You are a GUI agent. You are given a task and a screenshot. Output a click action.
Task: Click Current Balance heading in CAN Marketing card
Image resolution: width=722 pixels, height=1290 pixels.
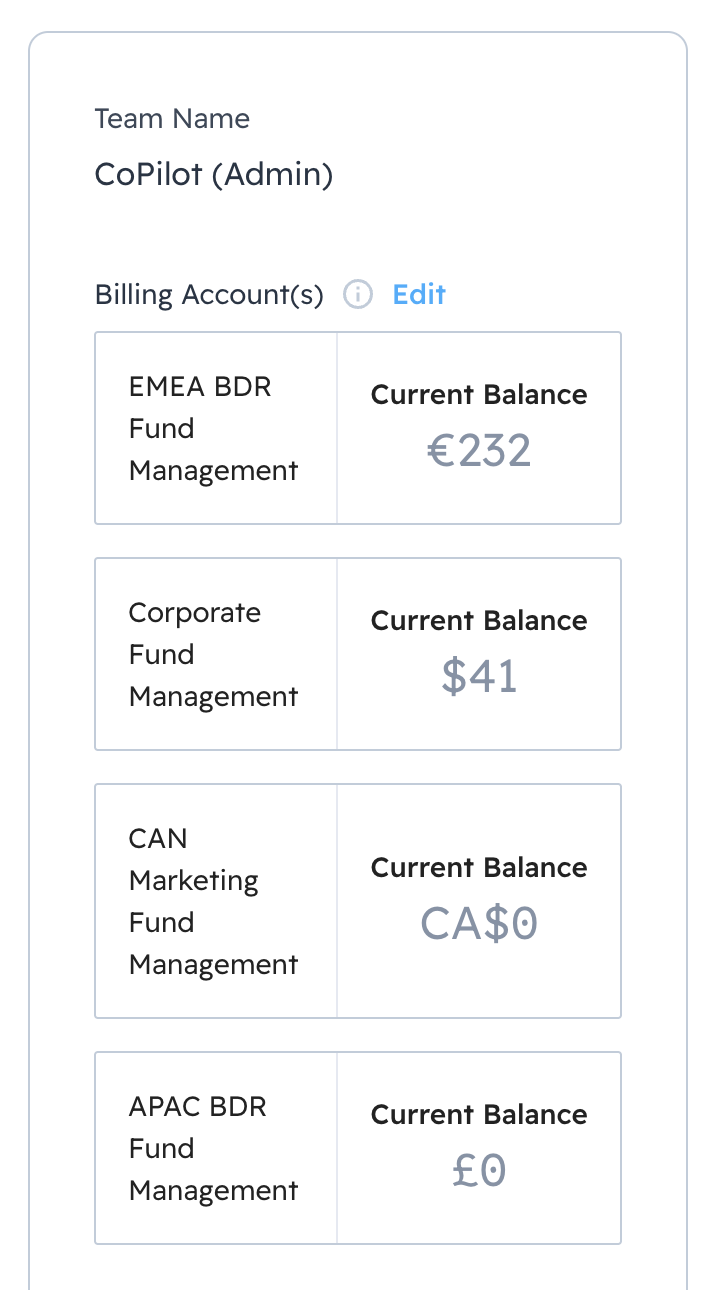click(479, 868)
